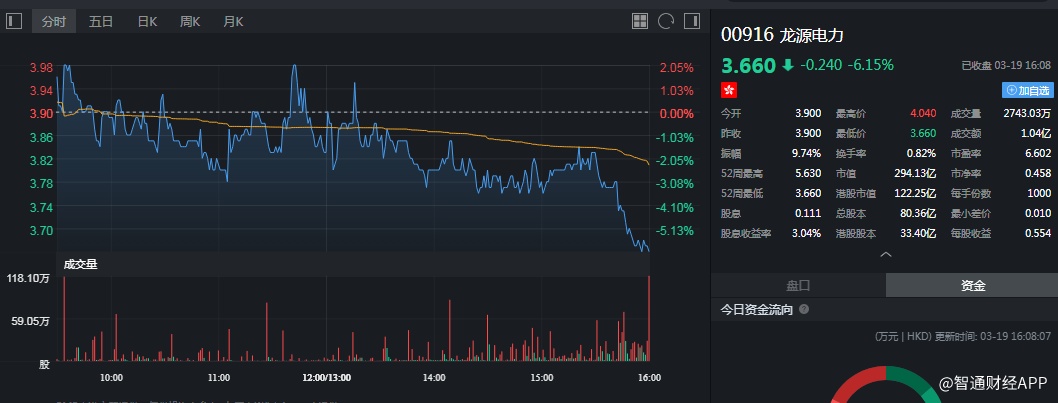Refresh the chart data
Screen dimensions: 1058x403
(x=667, y=21)
